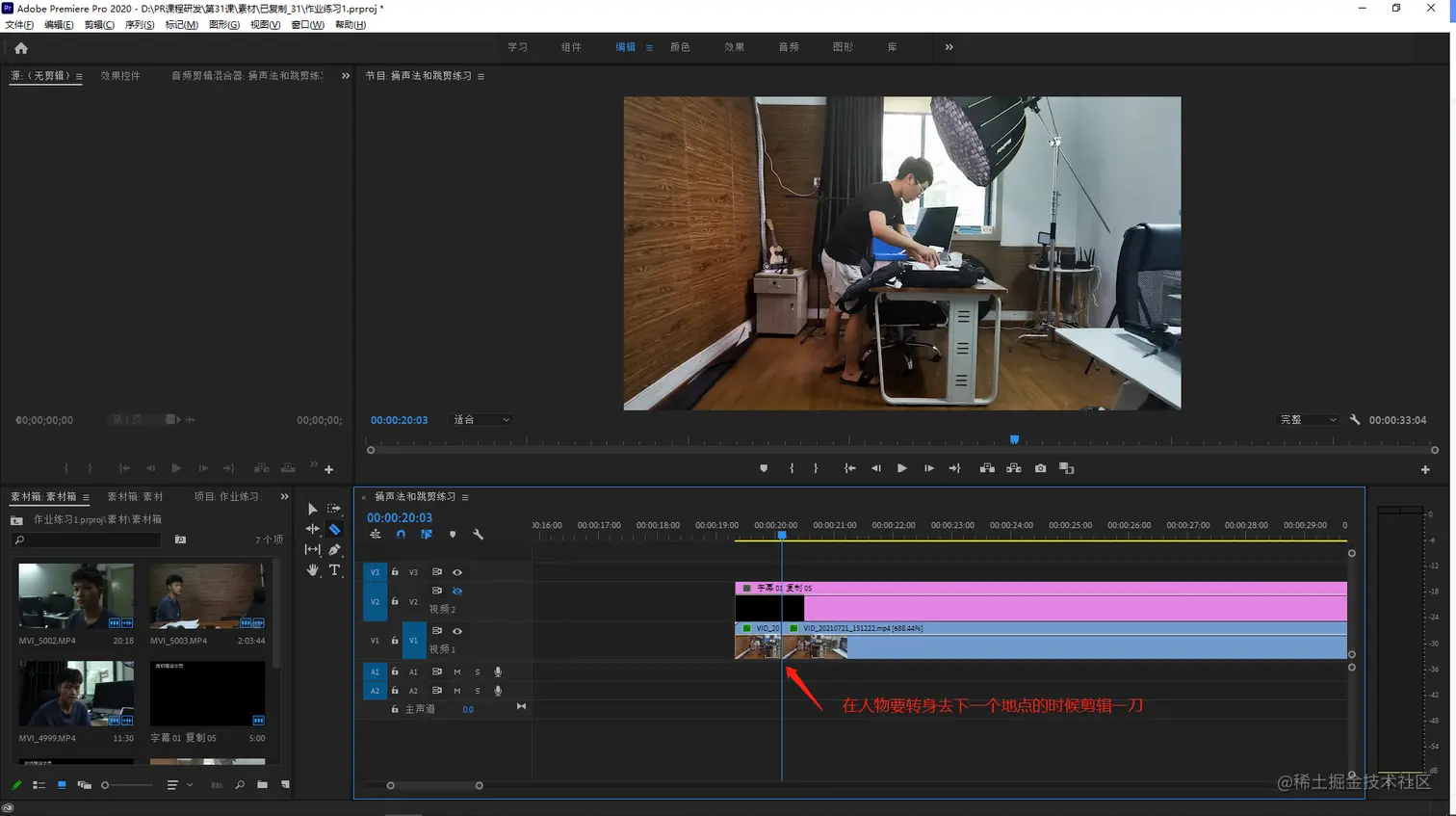Screen dimensions: 1456x816
Task: Switch bin to list view
Action: point(39,785)
